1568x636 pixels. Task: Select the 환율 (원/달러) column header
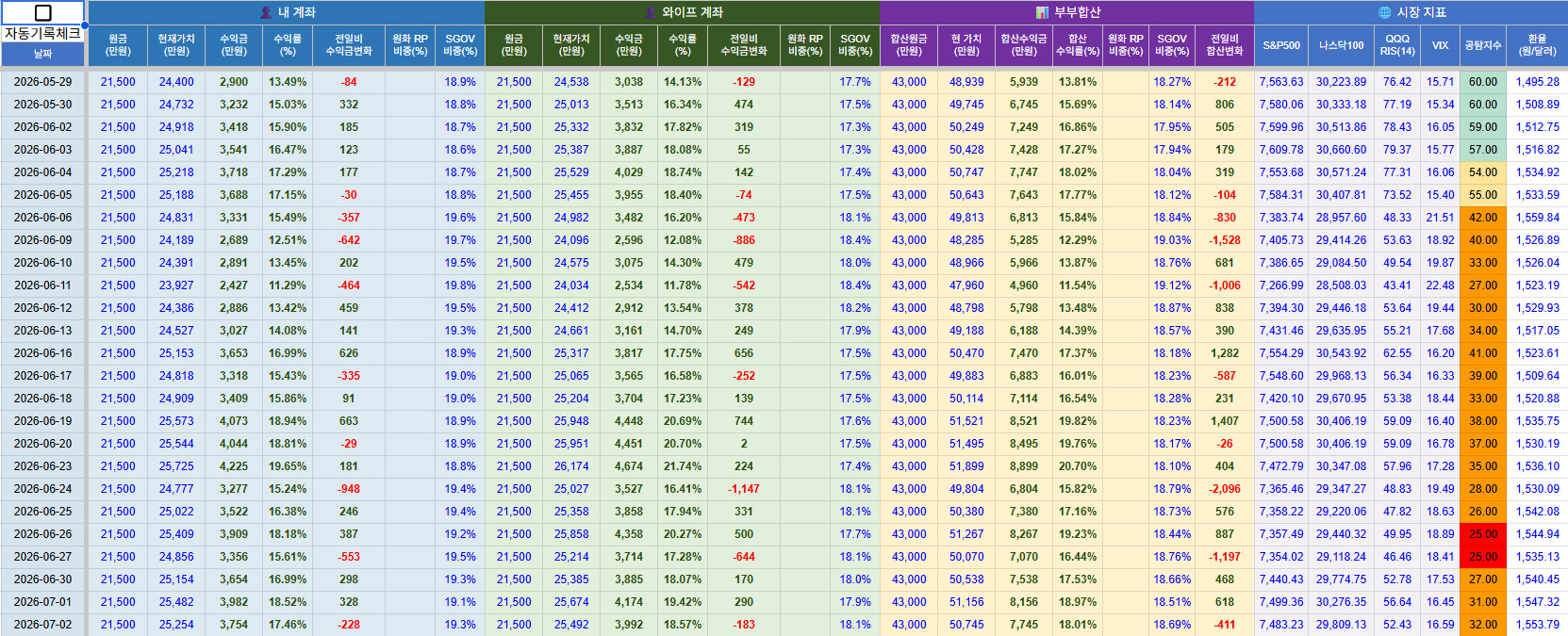1537,45
